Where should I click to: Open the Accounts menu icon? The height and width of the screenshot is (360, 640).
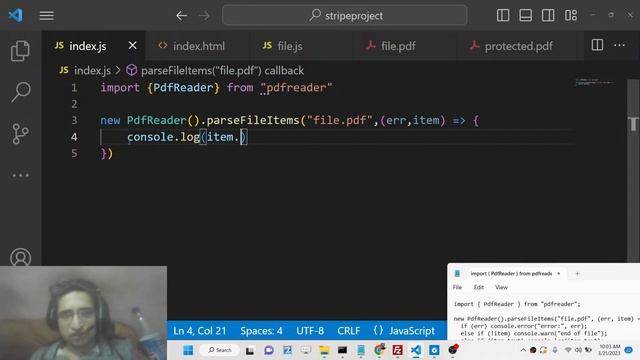(x=20, y=257)
